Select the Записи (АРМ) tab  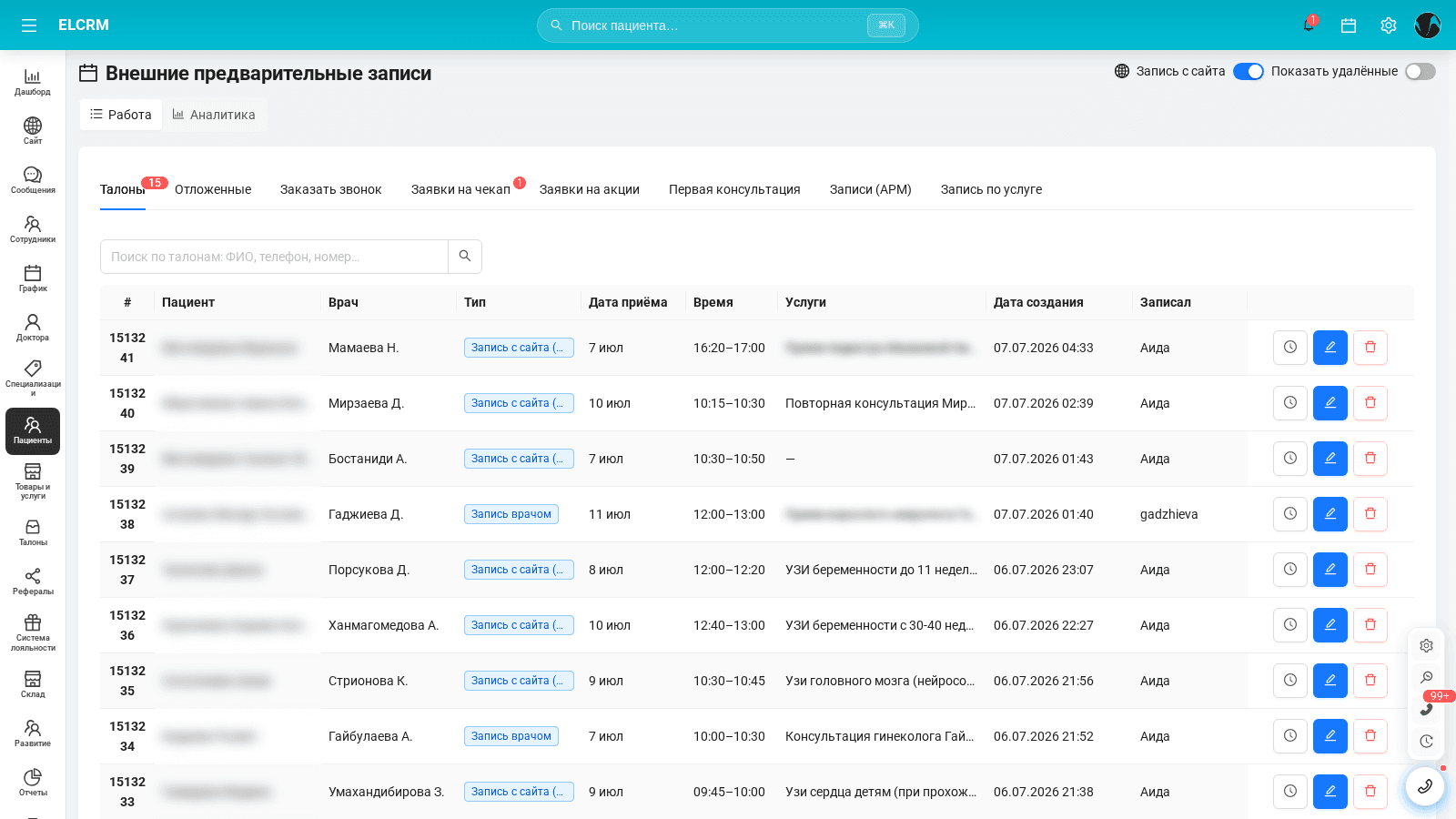coord(871,189)
